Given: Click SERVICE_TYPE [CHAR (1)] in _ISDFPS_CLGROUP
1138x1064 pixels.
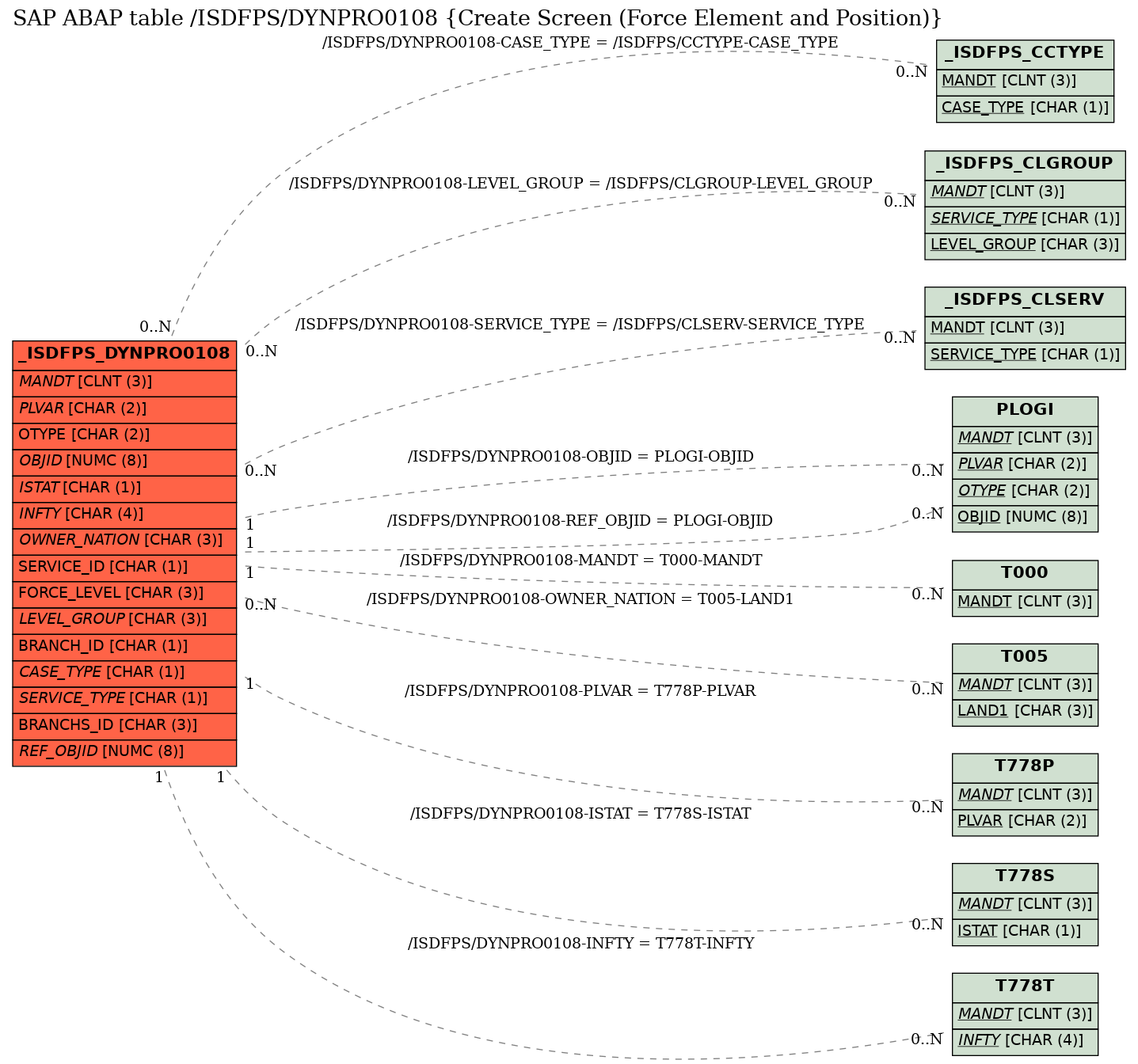Looking at the screenshot, I should point(1025,218).
